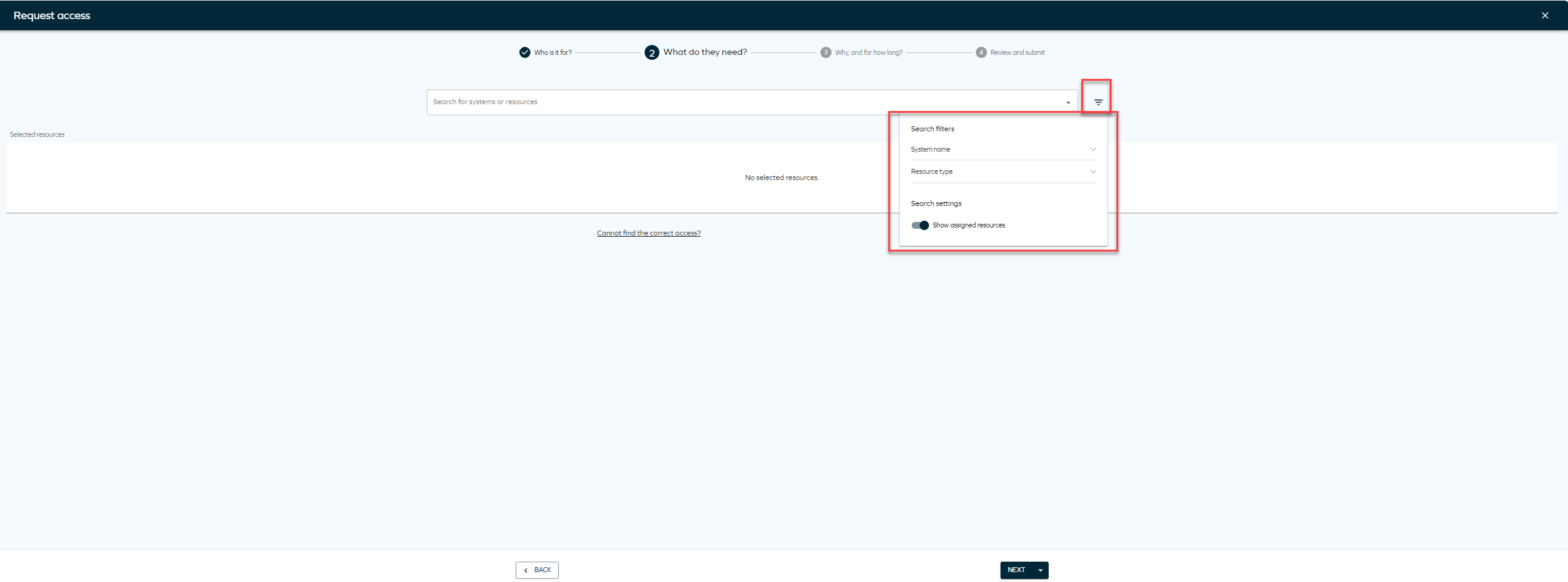Open 'Cannot find the correct access?' link

648,233
